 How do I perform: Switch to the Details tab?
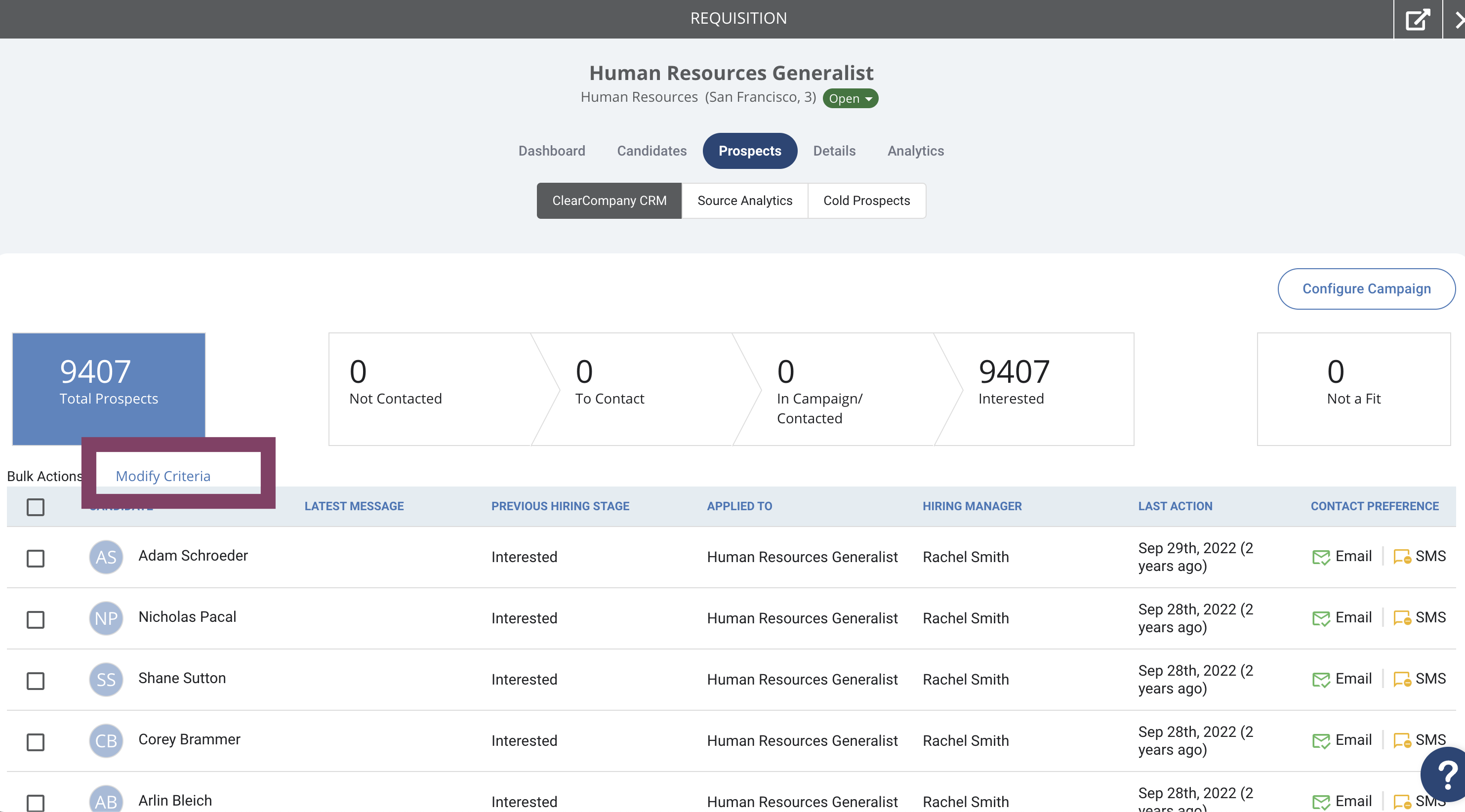tap(834, 151)
